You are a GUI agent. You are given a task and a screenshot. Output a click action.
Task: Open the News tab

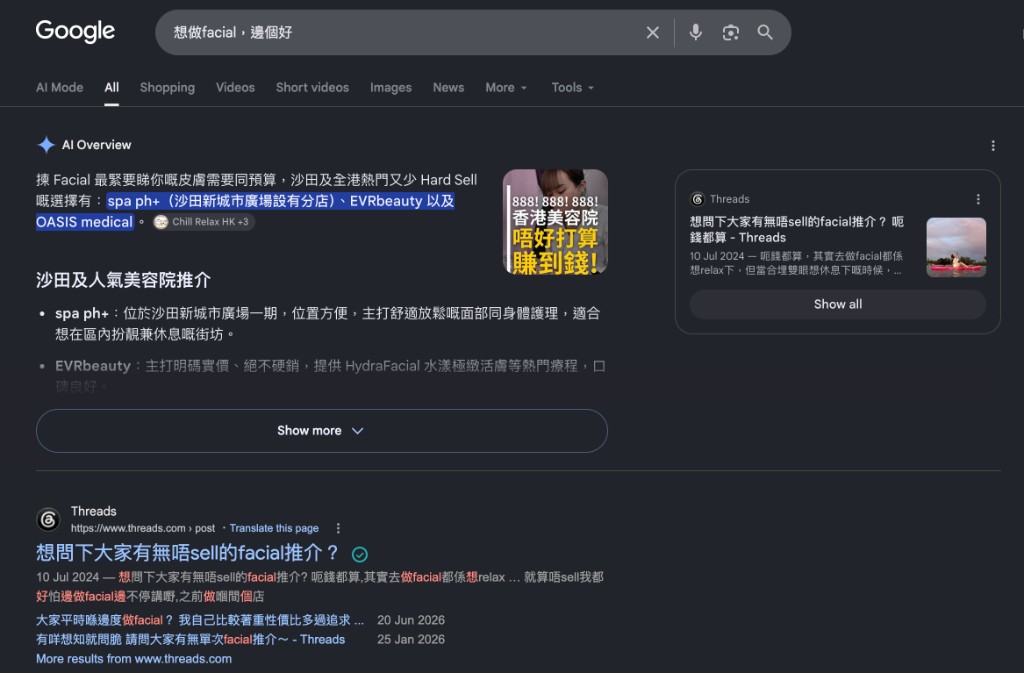[448, 87]
